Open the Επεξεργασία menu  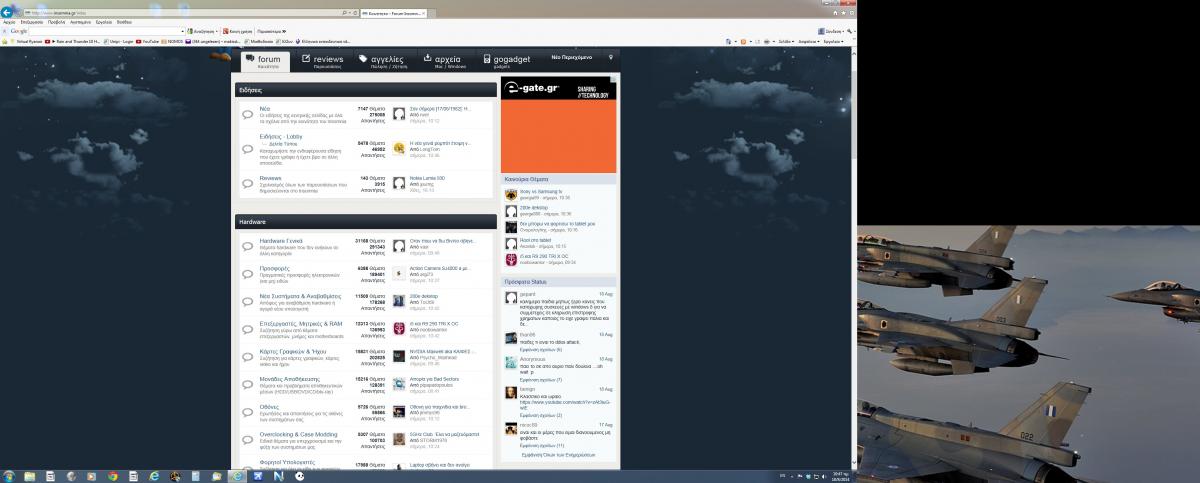pos(31,20)
